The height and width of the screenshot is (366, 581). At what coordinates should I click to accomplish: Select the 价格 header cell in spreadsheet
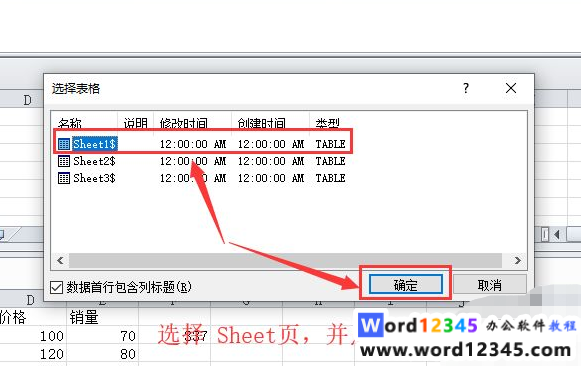click(x=33, y=317)
